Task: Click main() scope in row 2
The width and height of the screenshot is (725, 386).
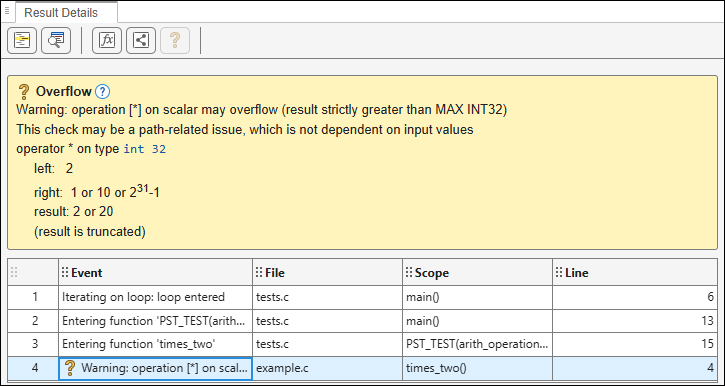Action: tap(477, 321)
